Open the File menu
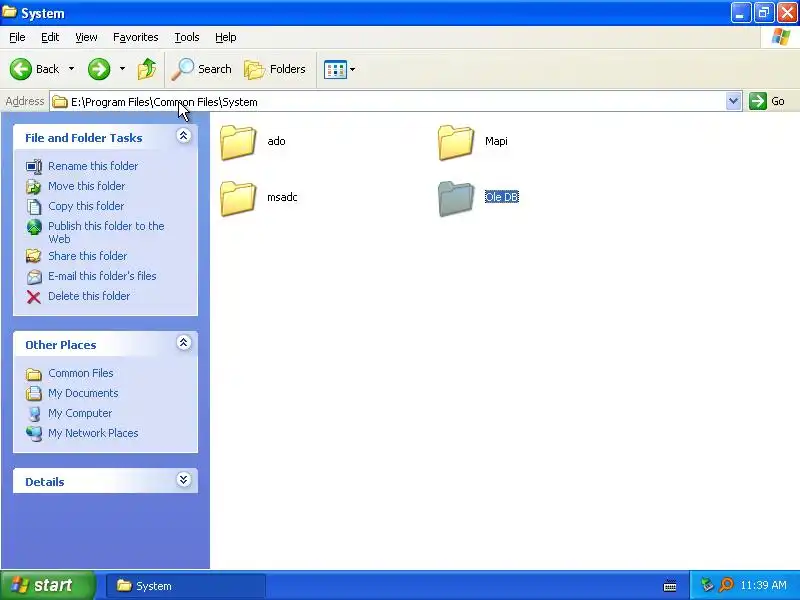The image size is (800, 600). coord(17,37)
